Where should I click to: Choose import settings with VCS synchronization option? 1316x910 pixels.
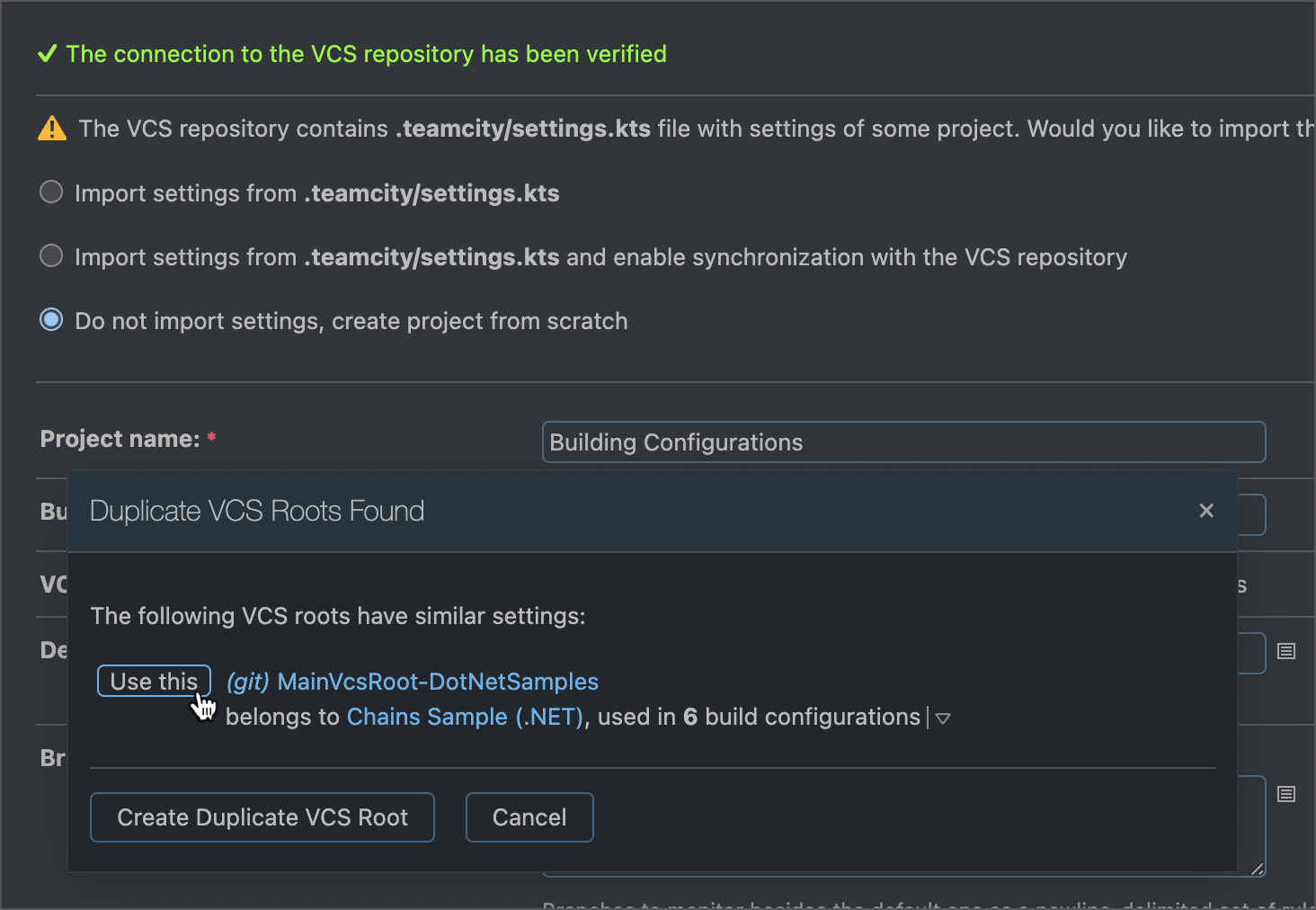pos(51,255)
